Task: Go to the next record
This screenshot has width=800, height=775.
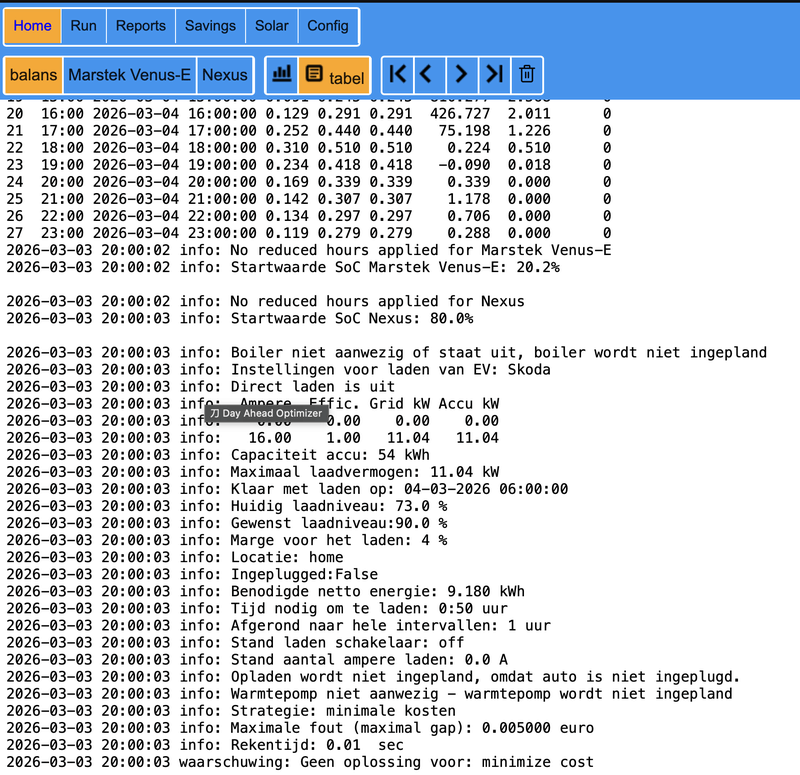Action: (461, 74)
